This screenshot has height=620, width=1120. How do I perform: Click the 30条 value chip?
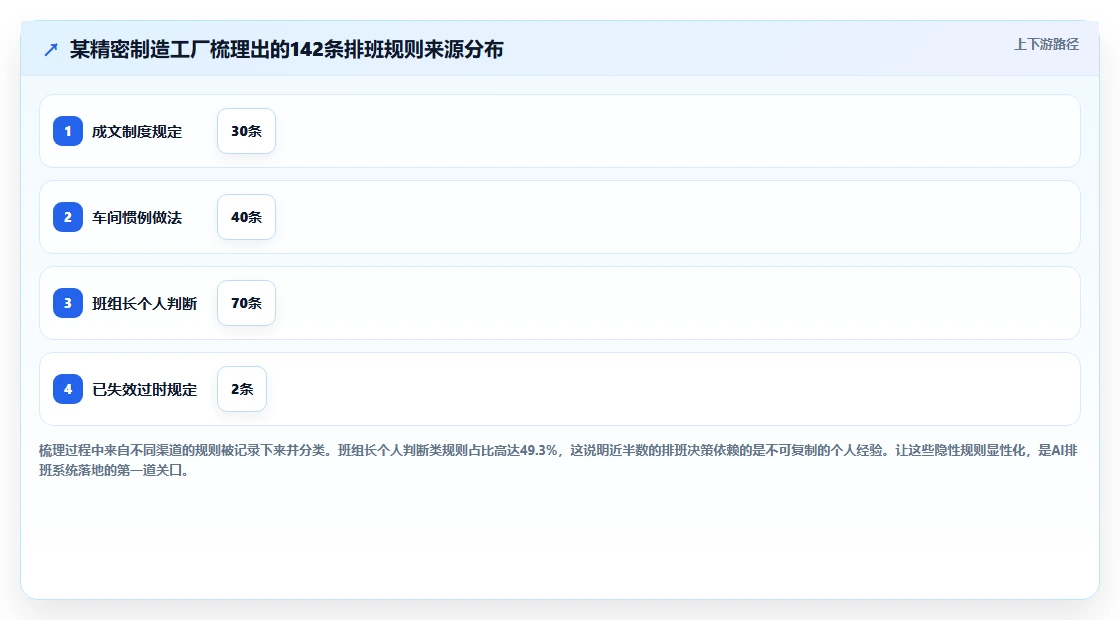pyautogui.click(x=246, y=131)
